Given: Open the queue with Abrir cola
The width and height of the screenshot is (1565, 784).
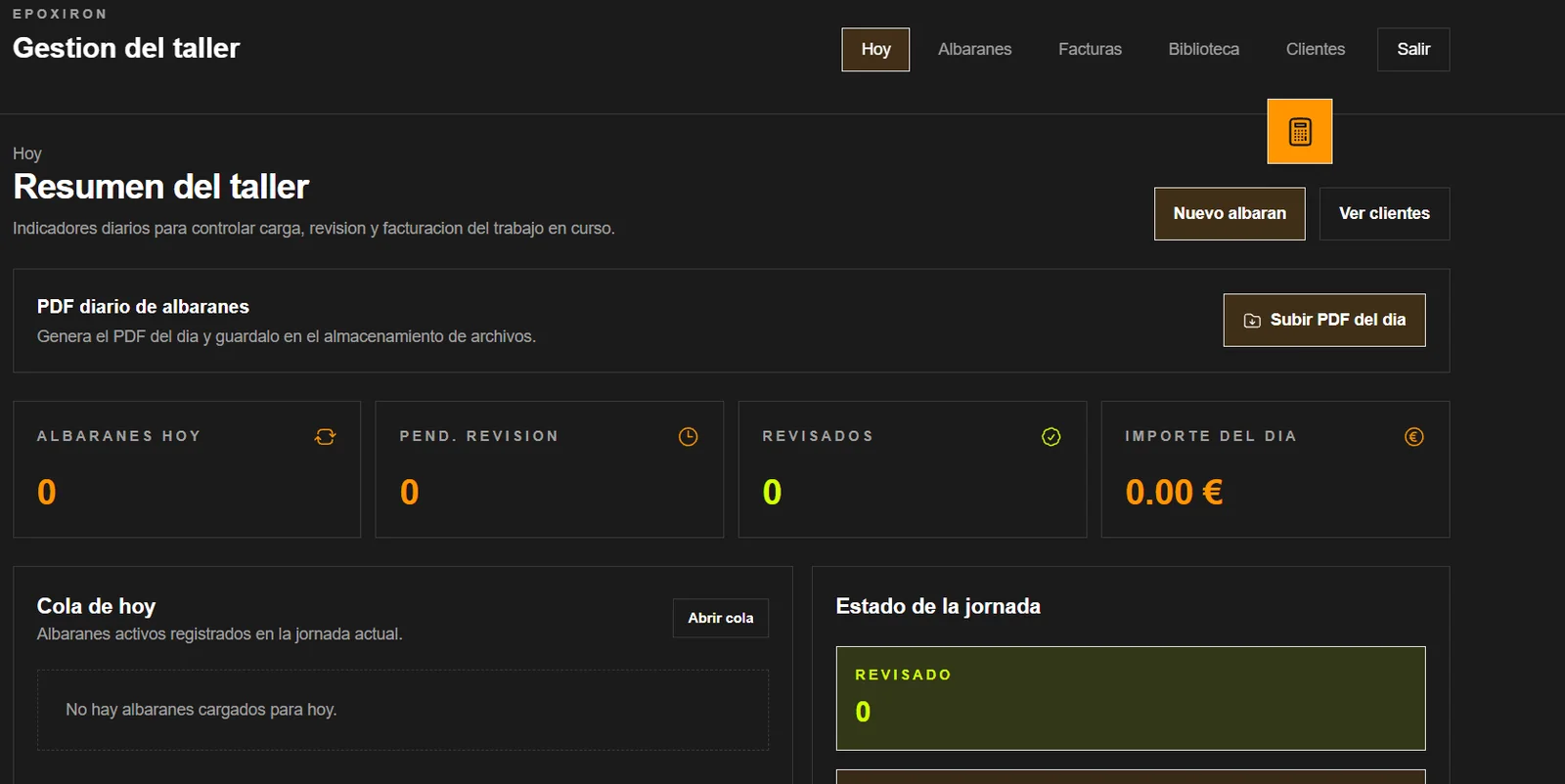Looking at the screenshot, I should point(721,618).
